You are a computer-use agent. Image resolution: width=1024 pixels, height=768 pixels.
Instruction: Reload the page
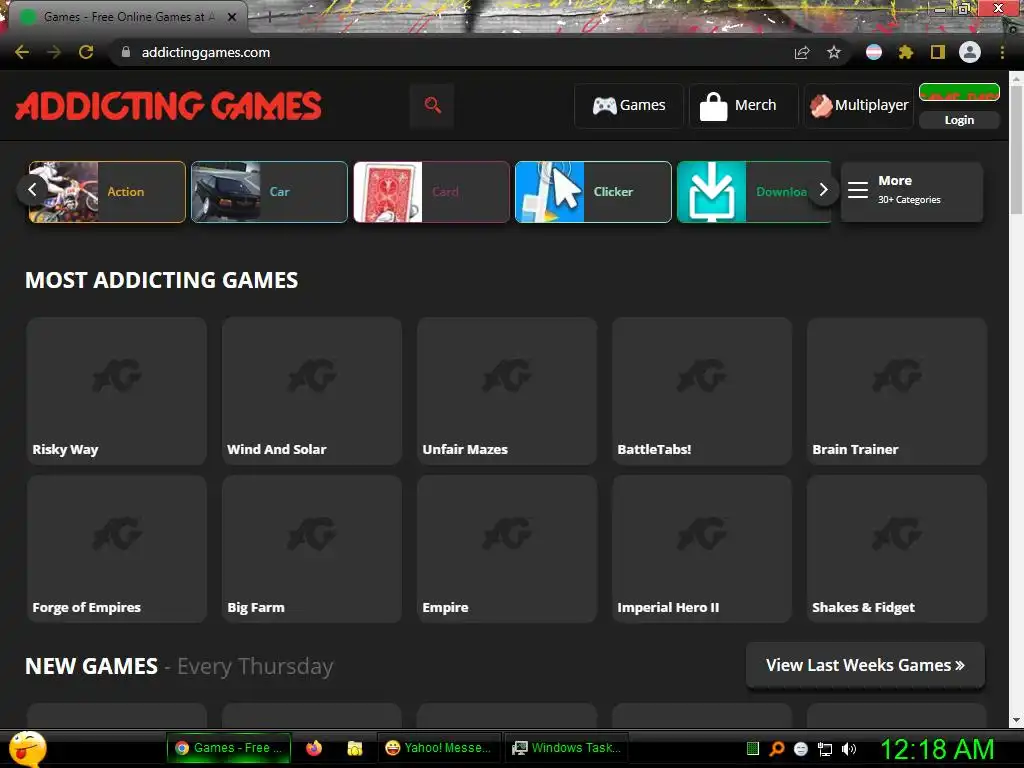(86, 52)
